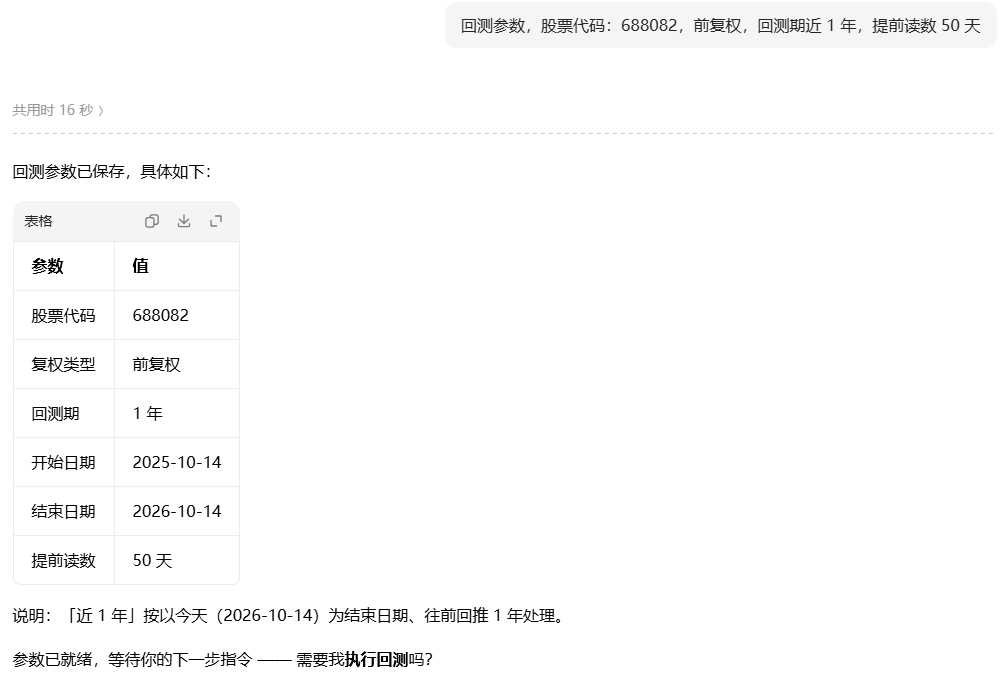The width and height of the screenshot is (1004, 681).
Task: Click the '开始日期' row label
Action: (63, 463)
